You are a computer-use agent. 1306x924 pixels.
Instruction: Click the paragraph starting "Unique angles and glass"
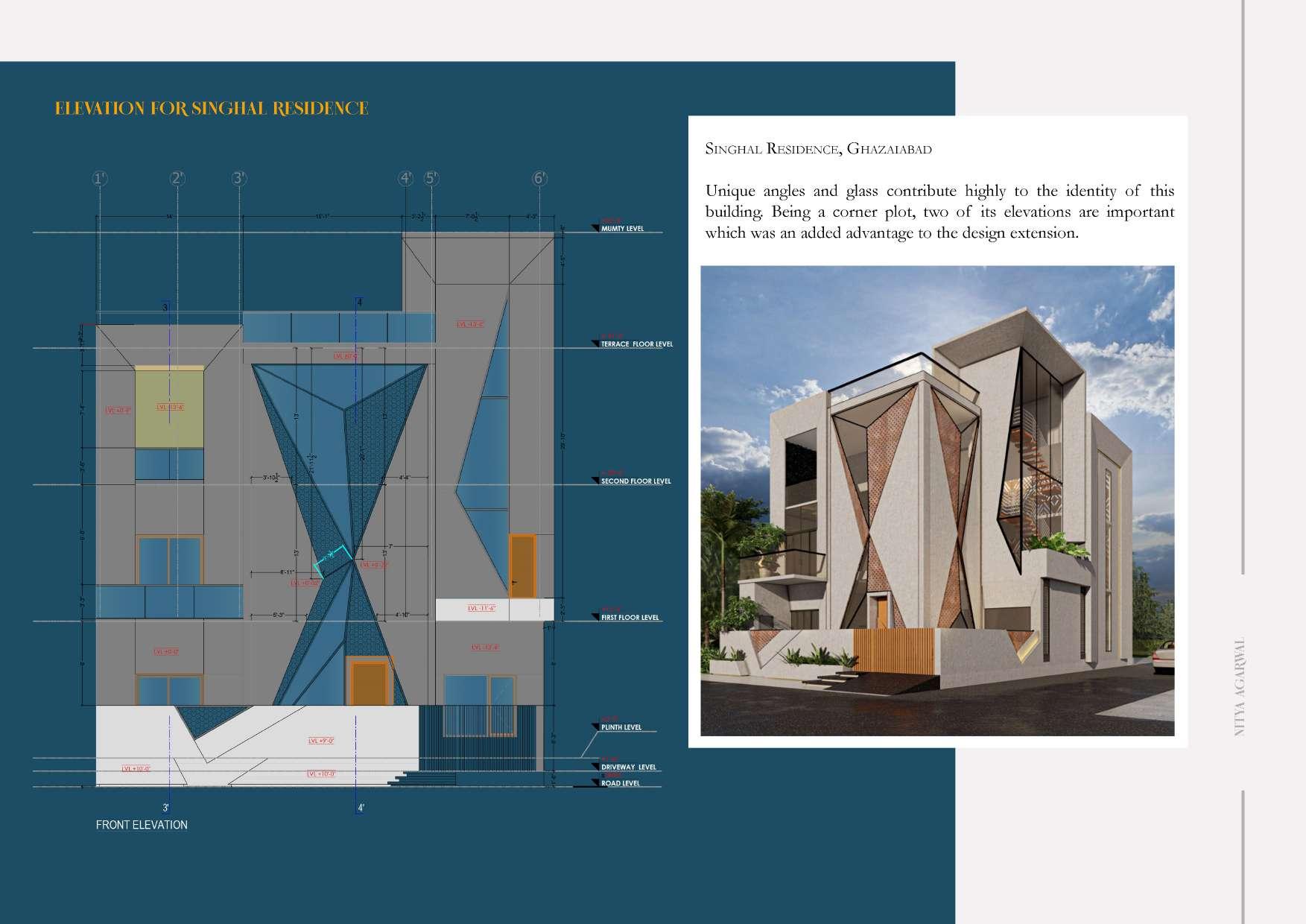[939, 212]
